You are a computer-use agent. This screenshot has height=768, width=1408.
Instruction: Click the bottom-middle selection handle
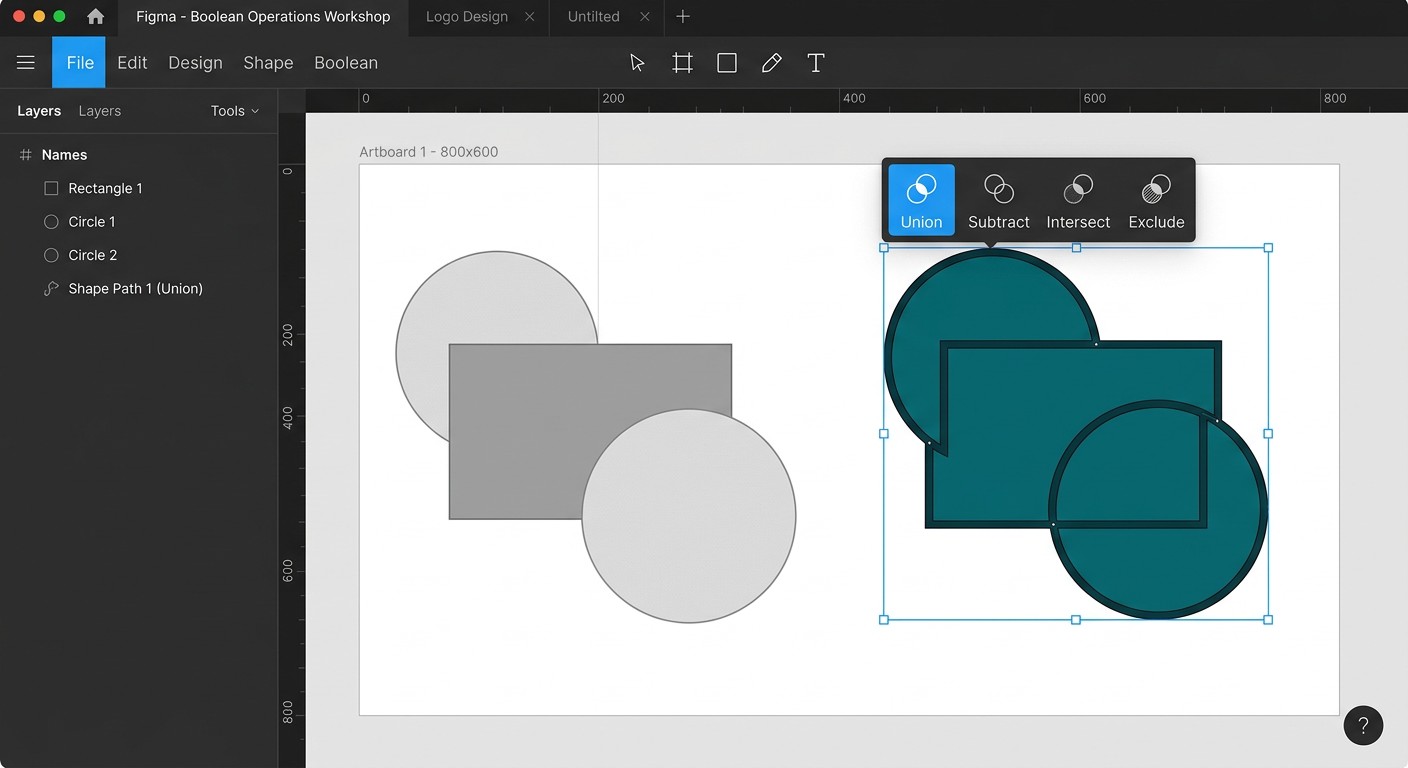(1076, 620)
